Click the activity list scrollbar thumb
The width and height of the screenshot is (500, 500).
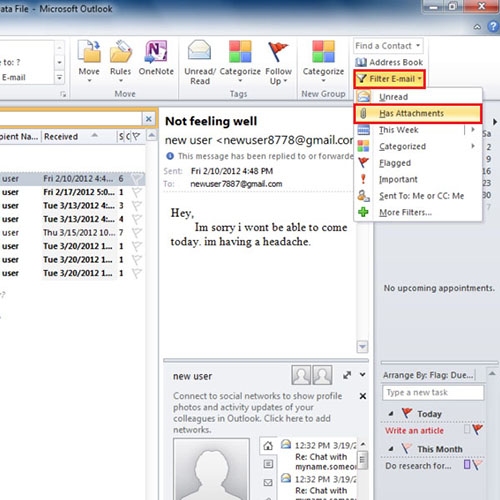[362, 460]
